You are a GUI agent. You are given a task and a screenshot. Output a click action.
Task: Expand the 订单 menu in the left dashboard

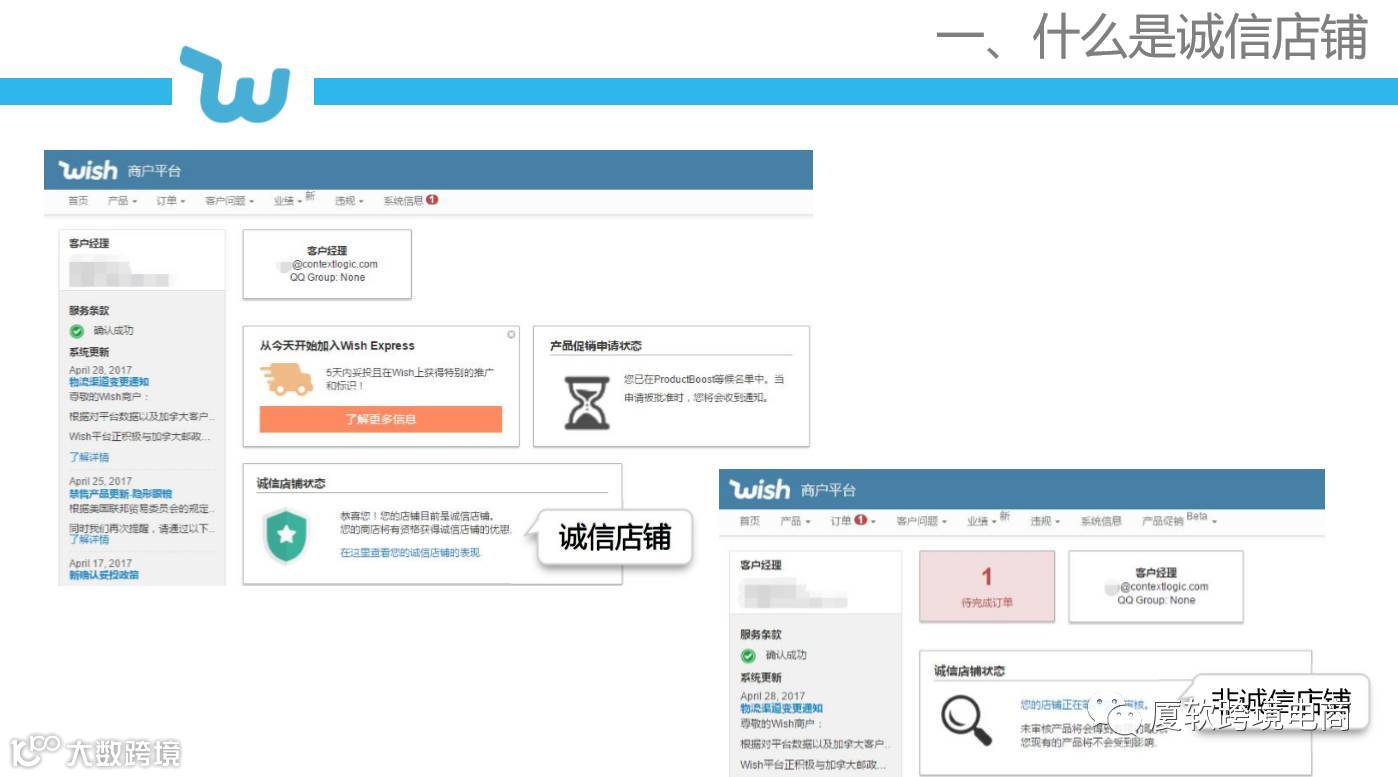point(171,201)
